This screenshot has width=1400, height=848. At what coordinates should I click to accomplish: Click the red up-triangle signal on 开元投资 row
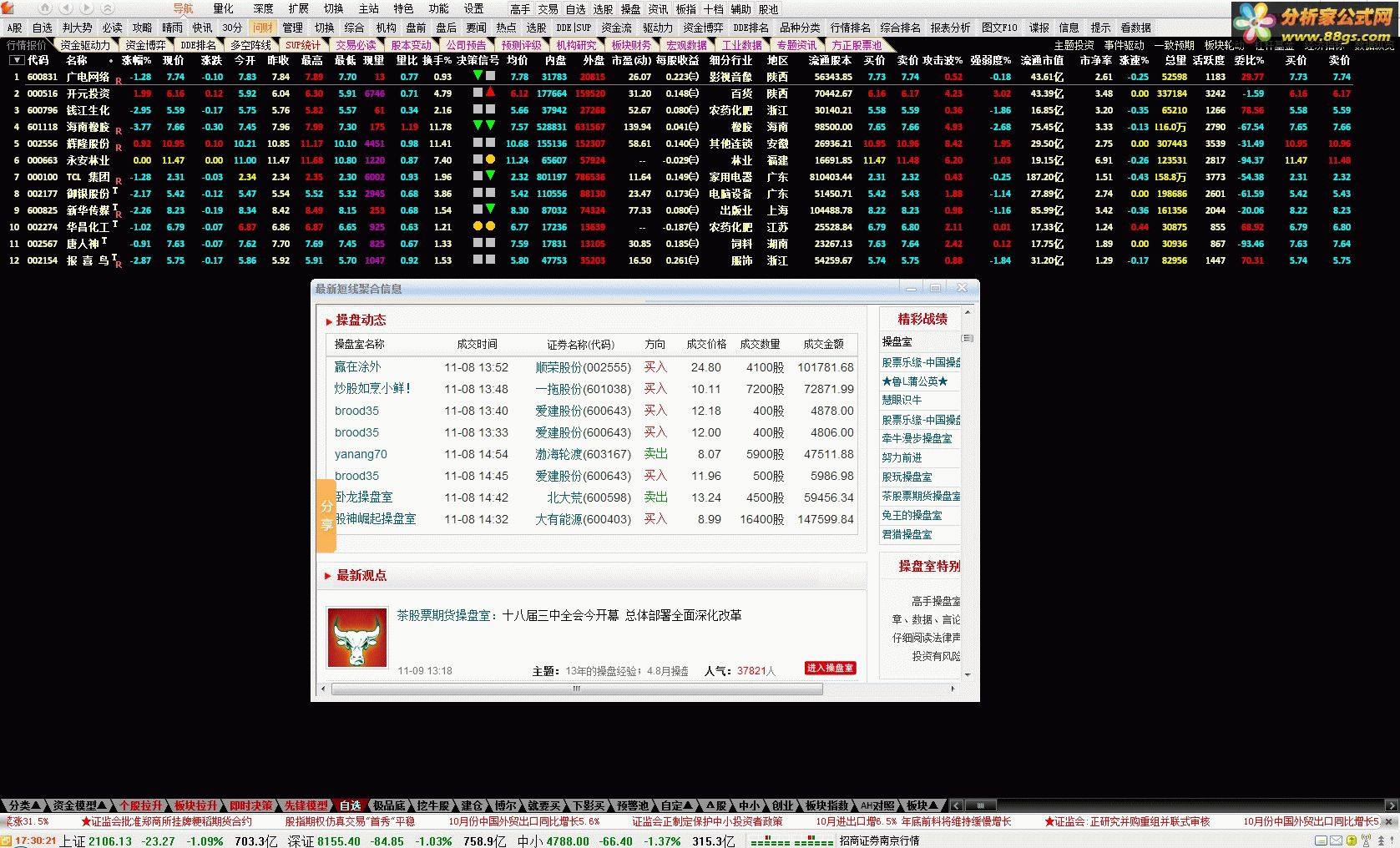click(491, 93)
